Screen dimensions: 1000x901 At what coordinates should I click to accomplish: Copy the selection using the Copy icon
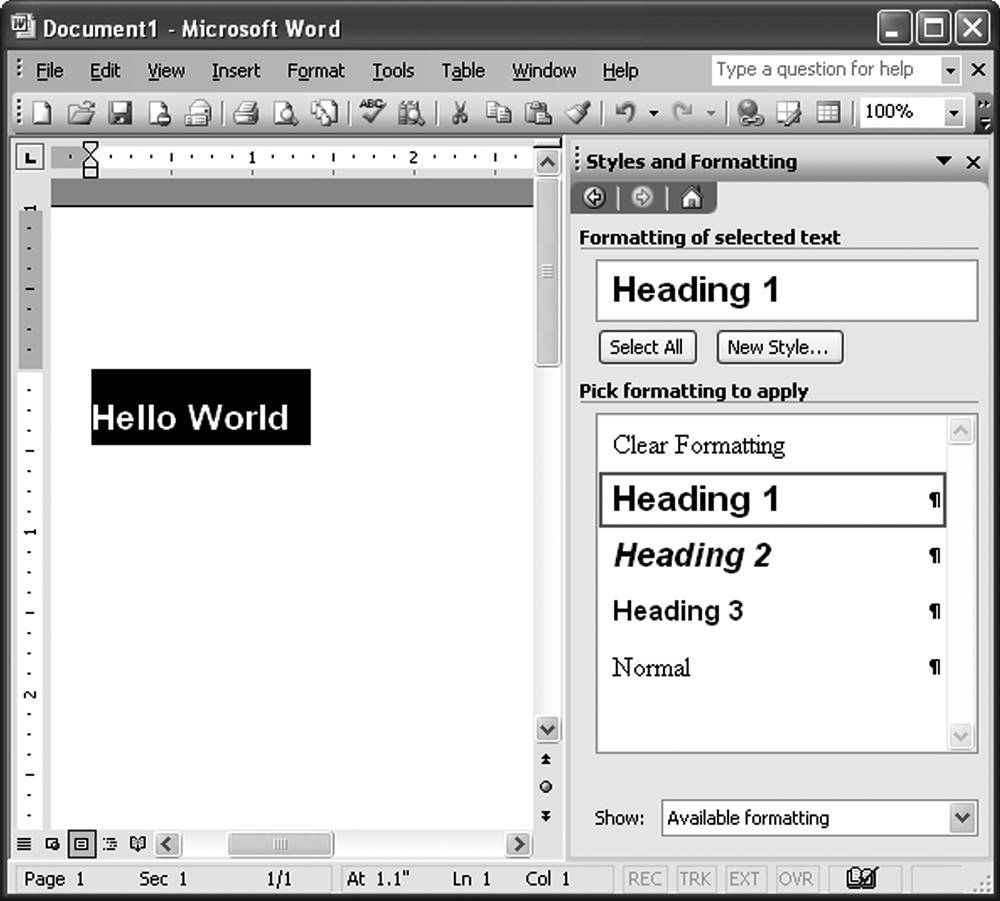[498, 114]
